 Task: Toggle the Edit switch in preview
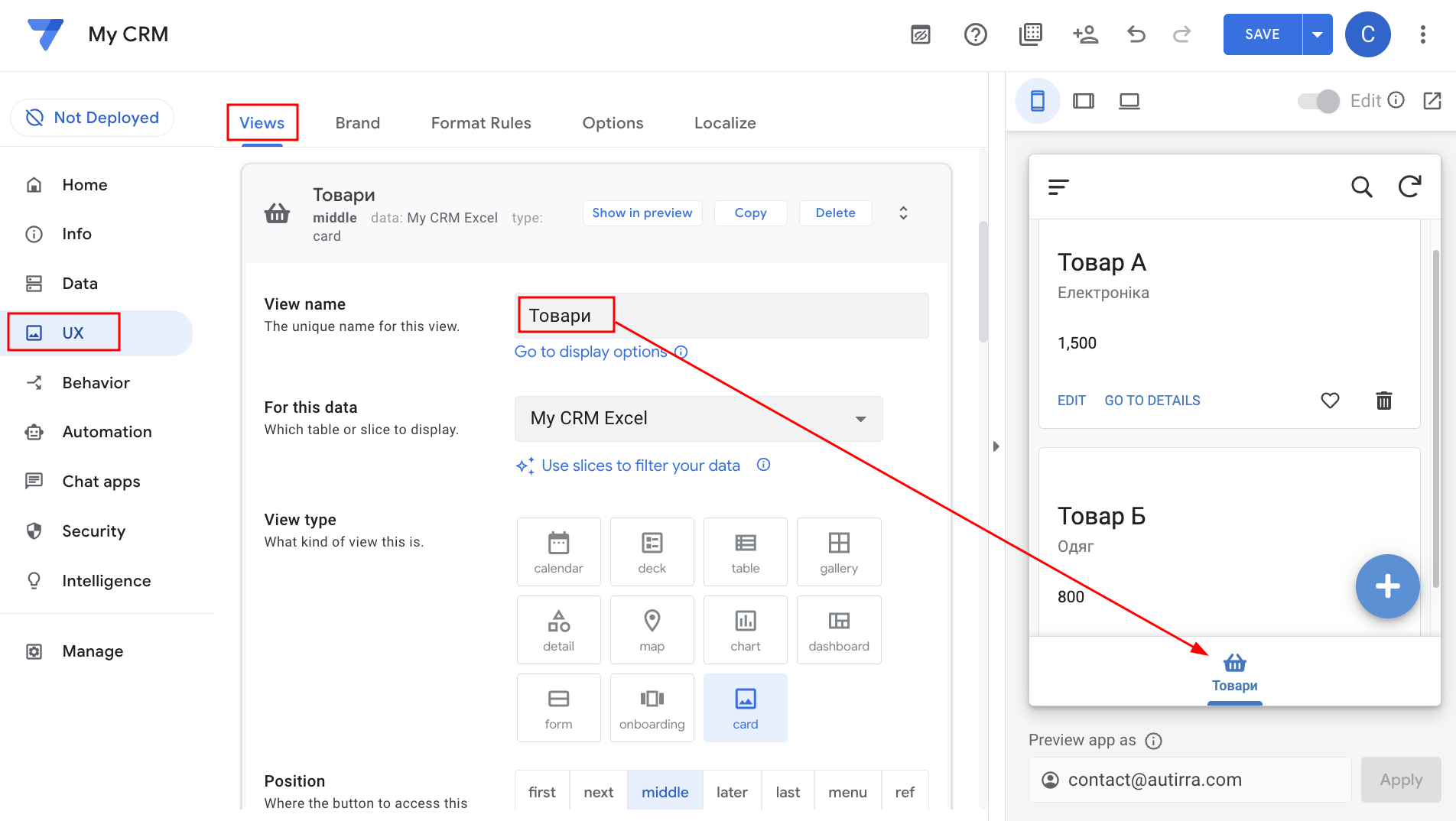point(1319,101)
